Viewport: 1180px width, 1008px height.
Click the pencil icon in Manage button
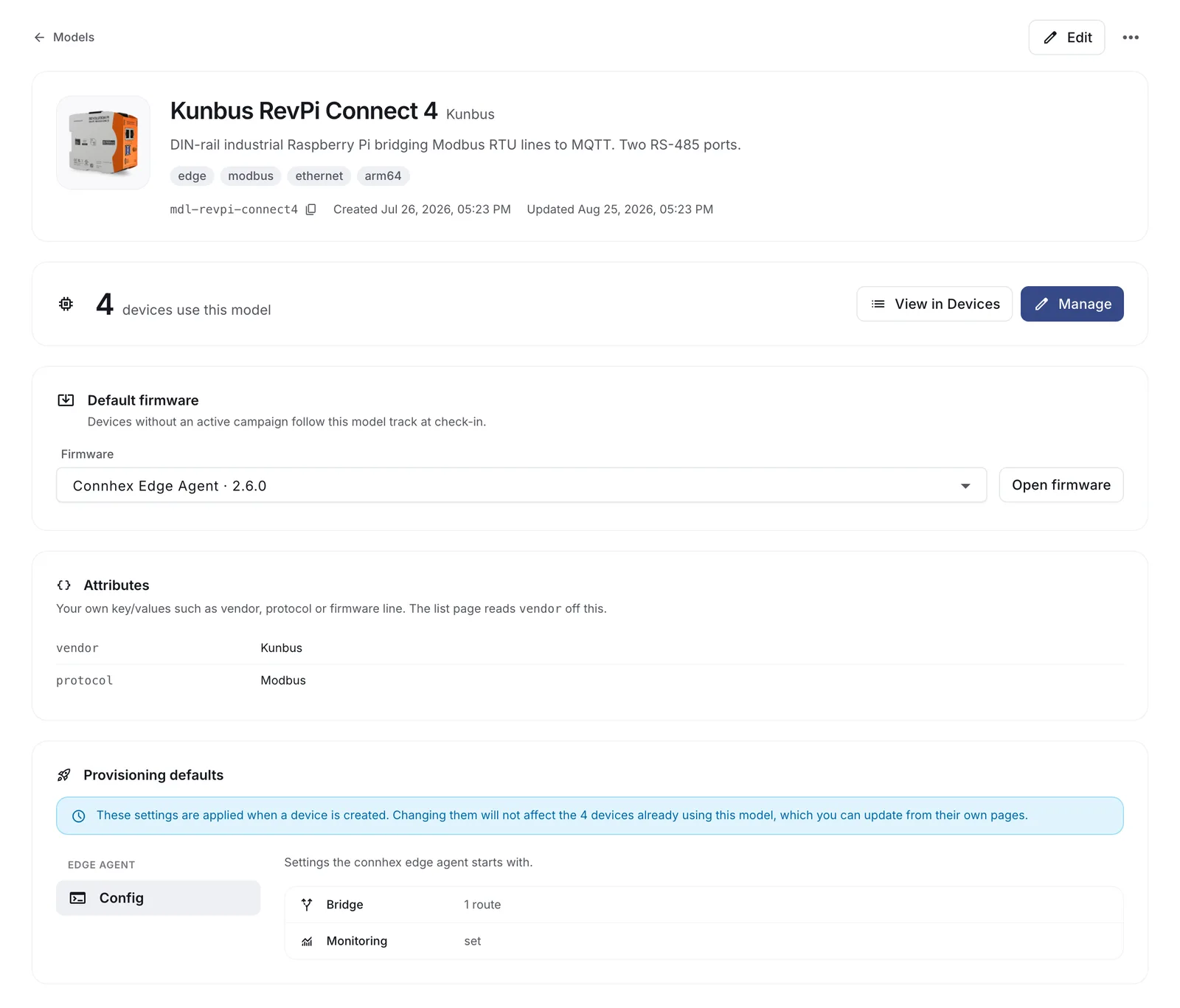pyautogui.click(x=1041, y=304)
